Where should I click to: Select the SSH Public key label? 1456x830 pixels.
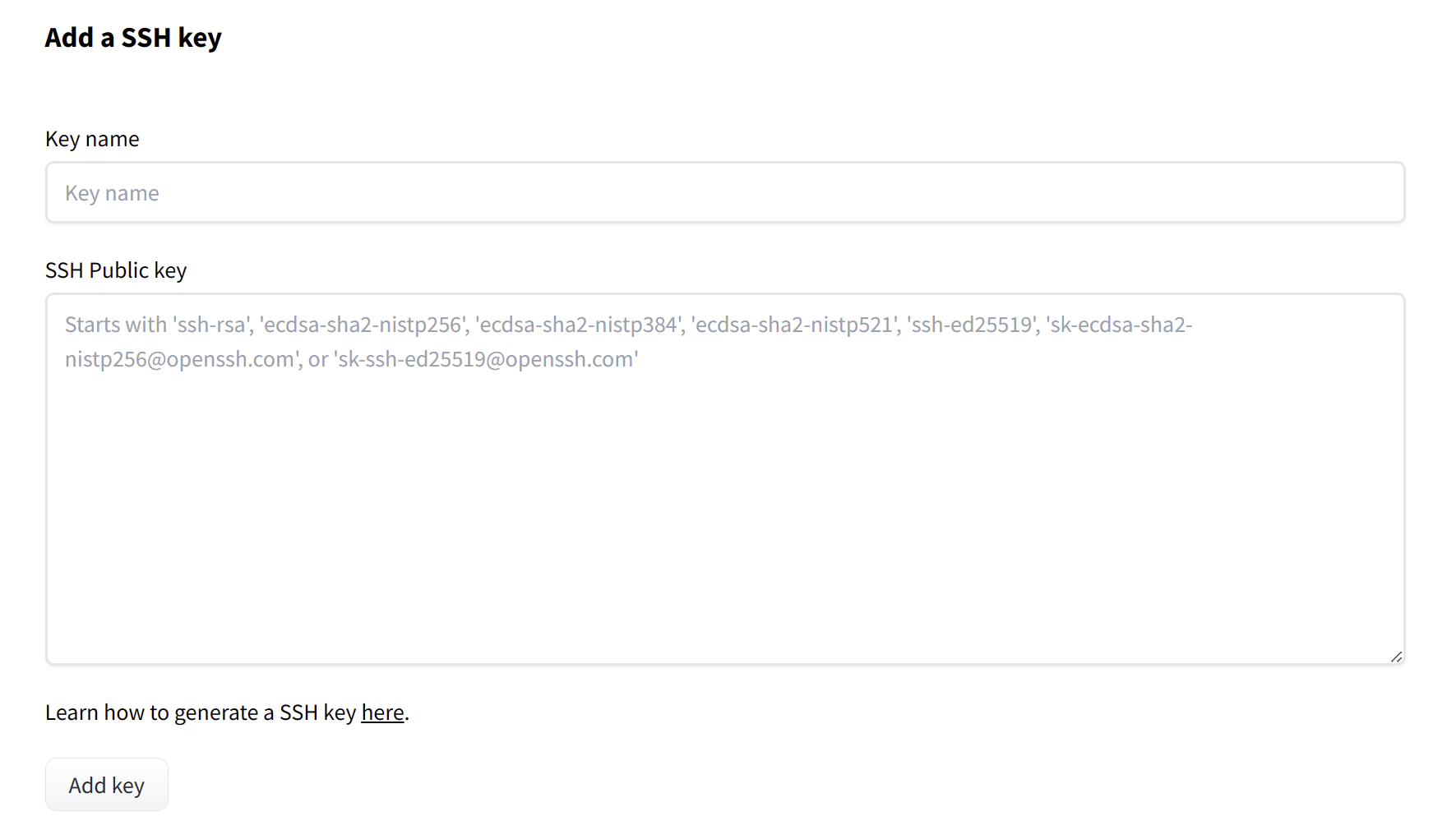(116, 270)
